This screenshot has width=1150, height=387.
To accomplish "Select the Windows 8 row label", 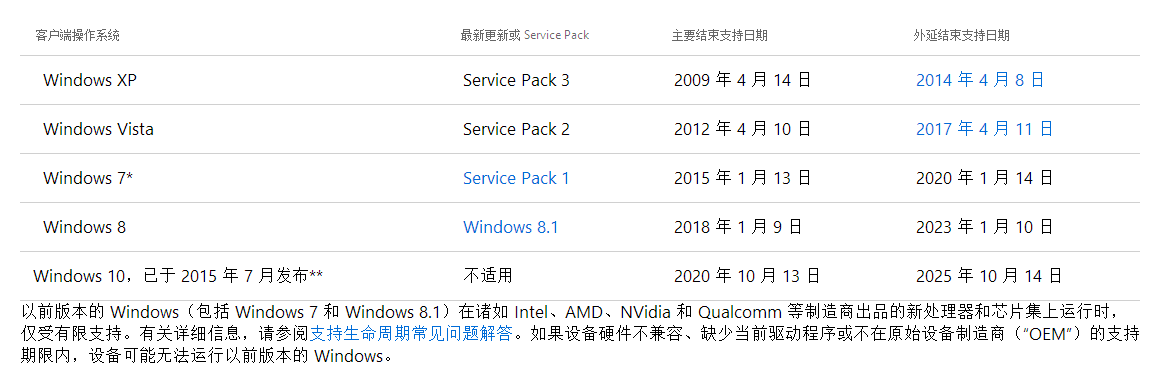I will coord(84,227).
